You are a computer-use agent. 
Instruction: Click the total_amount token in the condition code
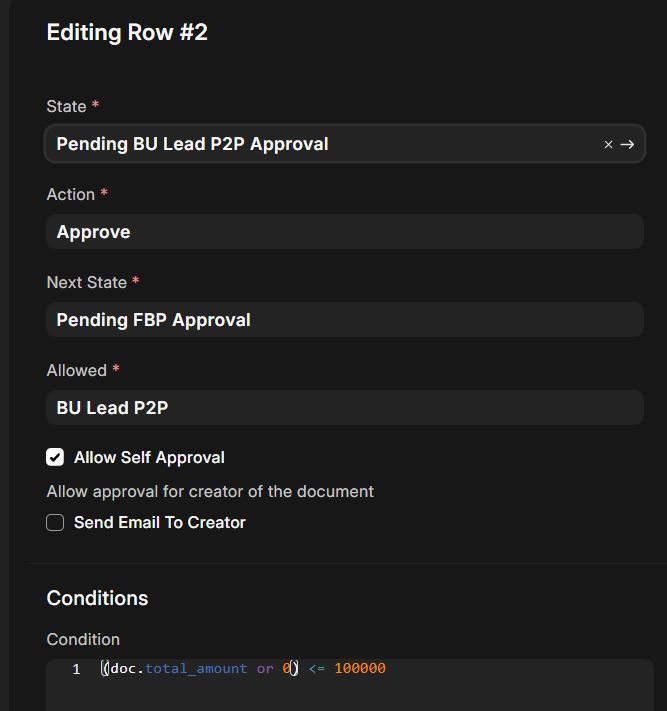[196, 669]
